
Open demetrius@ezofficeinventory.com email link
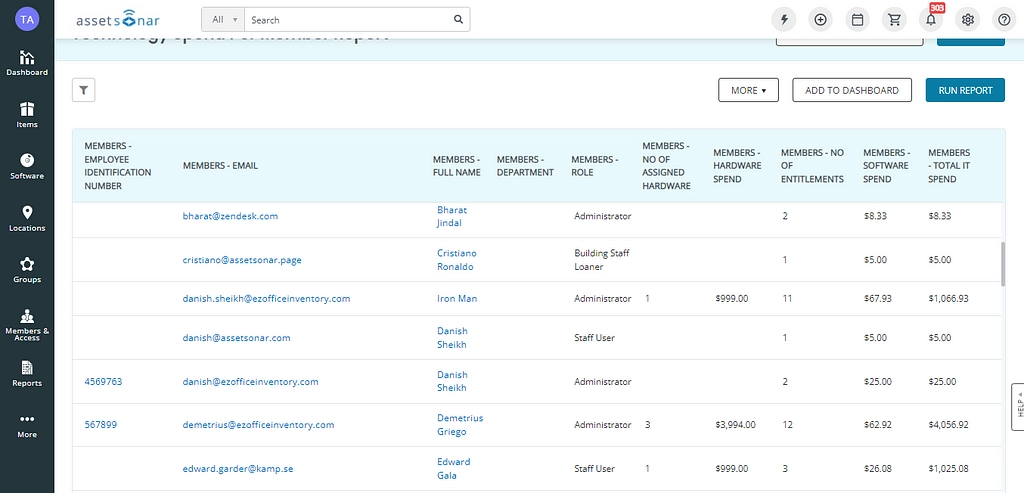click(258, 425)
